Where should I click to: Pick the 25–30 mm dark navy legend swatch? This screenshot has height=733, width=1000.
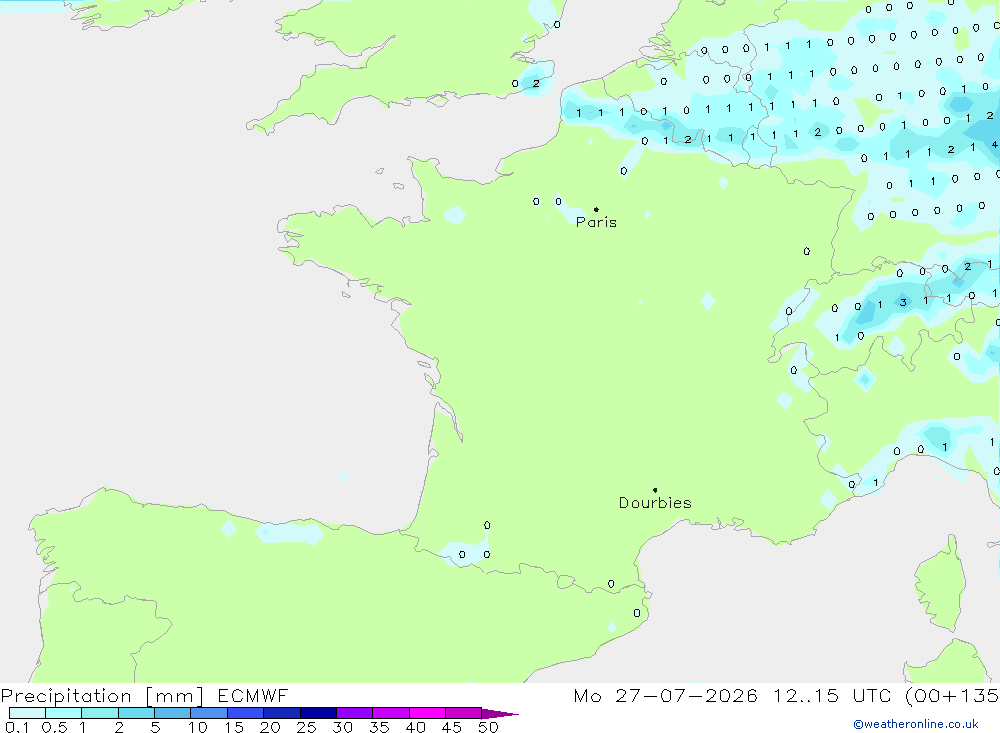point(318,713)
